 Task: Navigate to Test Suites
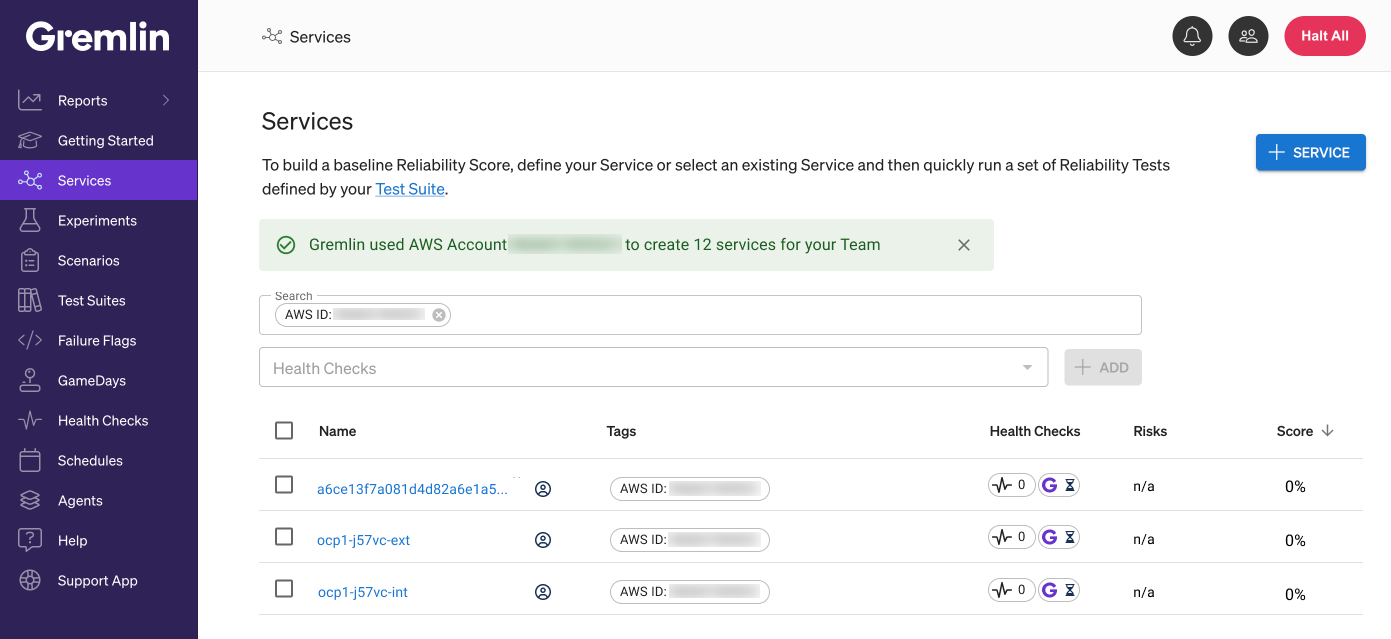(92, 301)
